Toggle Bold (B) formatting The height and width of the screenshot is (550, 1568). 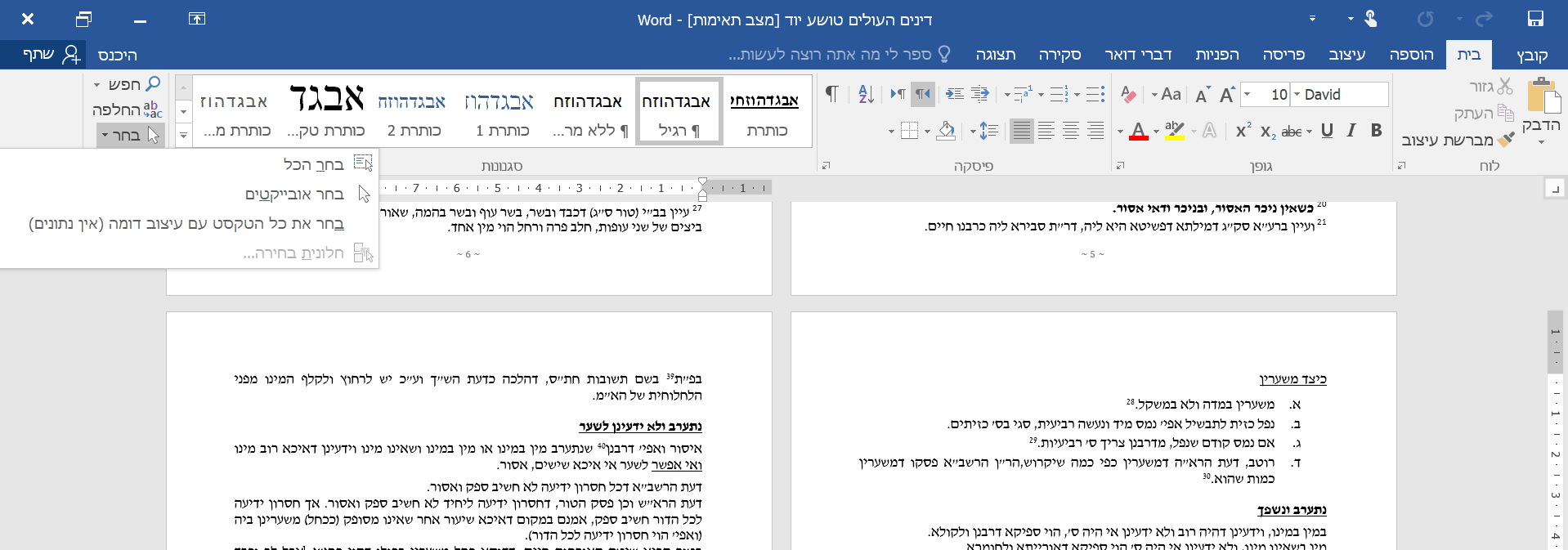tap(1377, 131)
